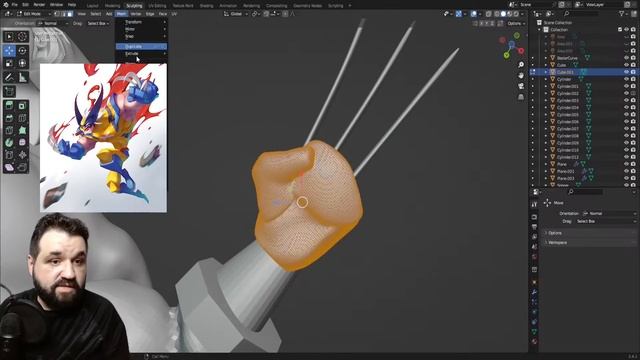Open the Render menu
The width and height of the screenshot is (640, 360).
[x=39, y=5]
